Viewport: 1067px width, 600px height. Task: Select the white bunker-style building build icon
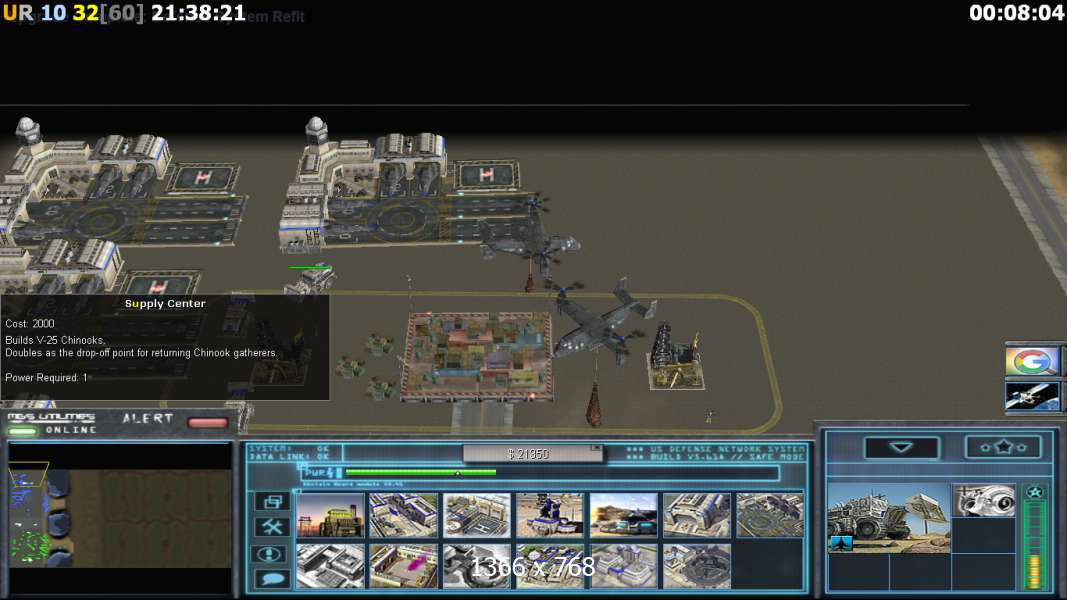(x=697, y=515)
